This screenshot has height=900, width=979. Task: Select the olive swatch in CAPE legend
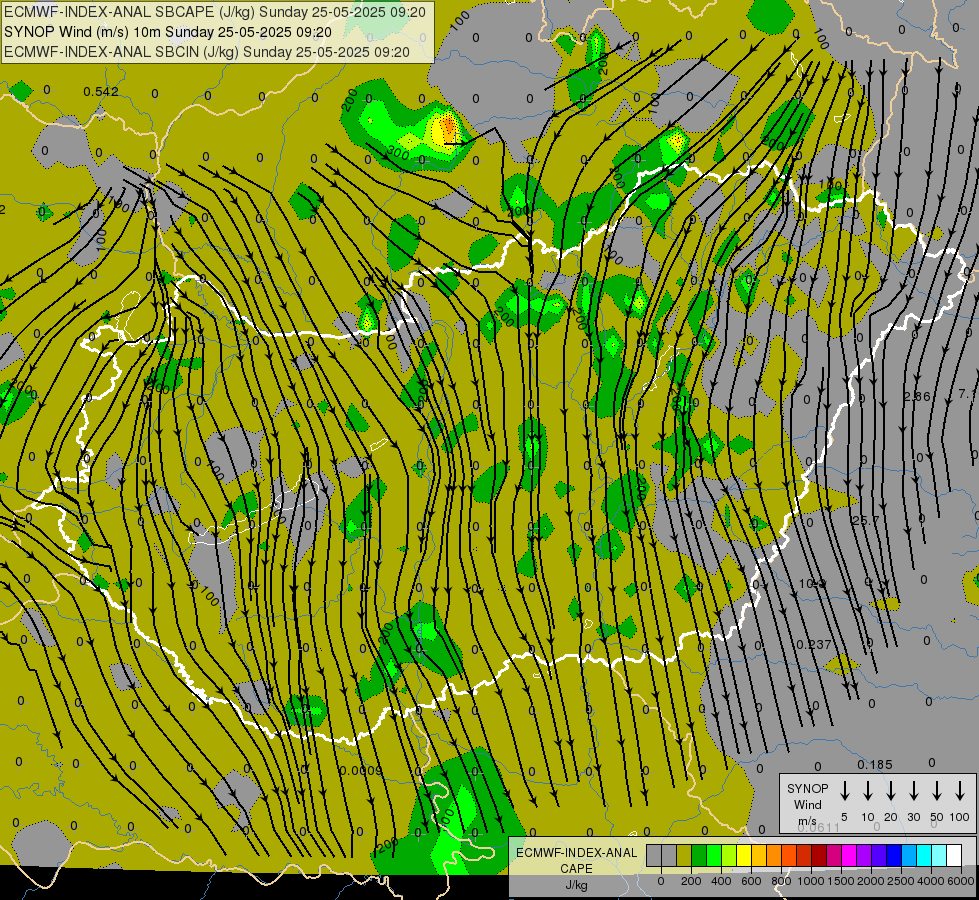click(x=684, y=855)
